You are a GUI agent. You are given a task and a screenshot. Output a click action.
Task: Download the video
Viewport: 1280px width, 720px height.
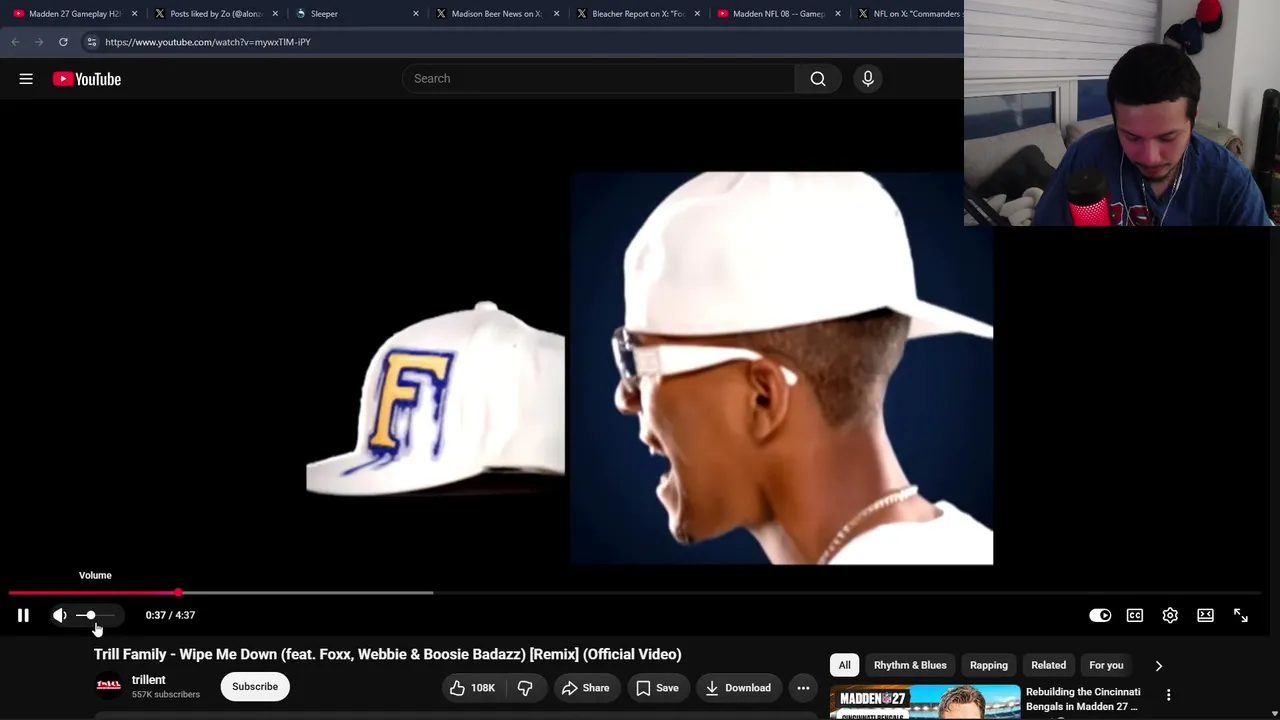[738, 687]
